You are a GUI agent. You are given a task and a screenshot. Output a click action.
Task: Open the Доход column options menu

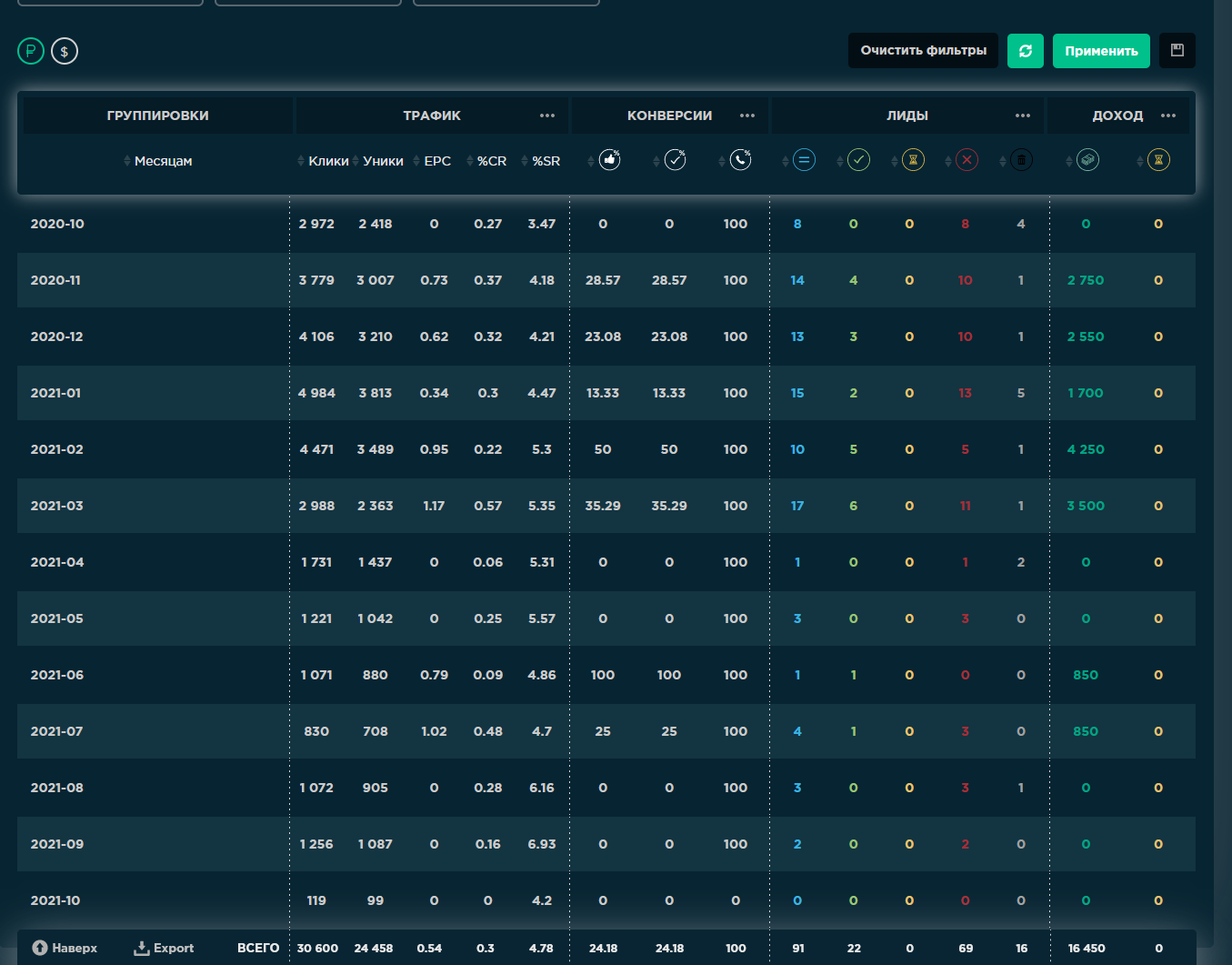tap(1168, 116)
